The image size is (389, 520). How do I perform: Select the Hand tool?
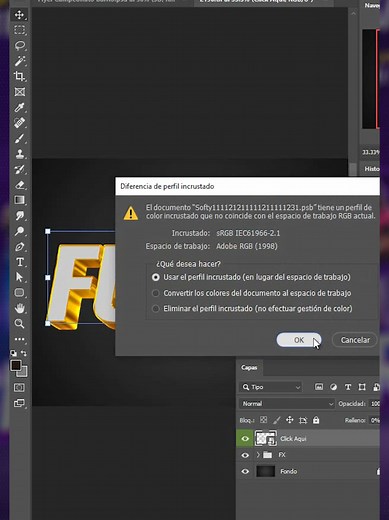(x=19, y=308)
